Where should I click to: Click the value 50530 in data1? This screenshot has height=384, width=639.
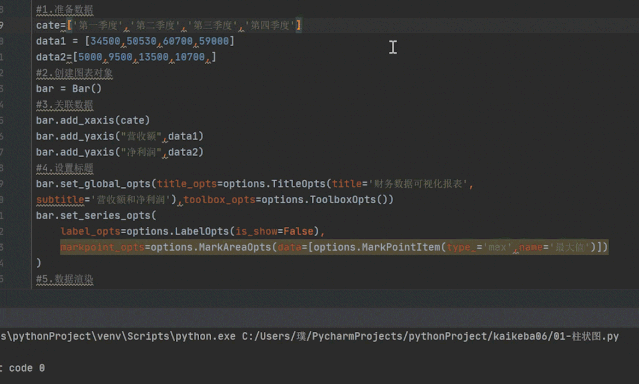click(x=141, y=41)
